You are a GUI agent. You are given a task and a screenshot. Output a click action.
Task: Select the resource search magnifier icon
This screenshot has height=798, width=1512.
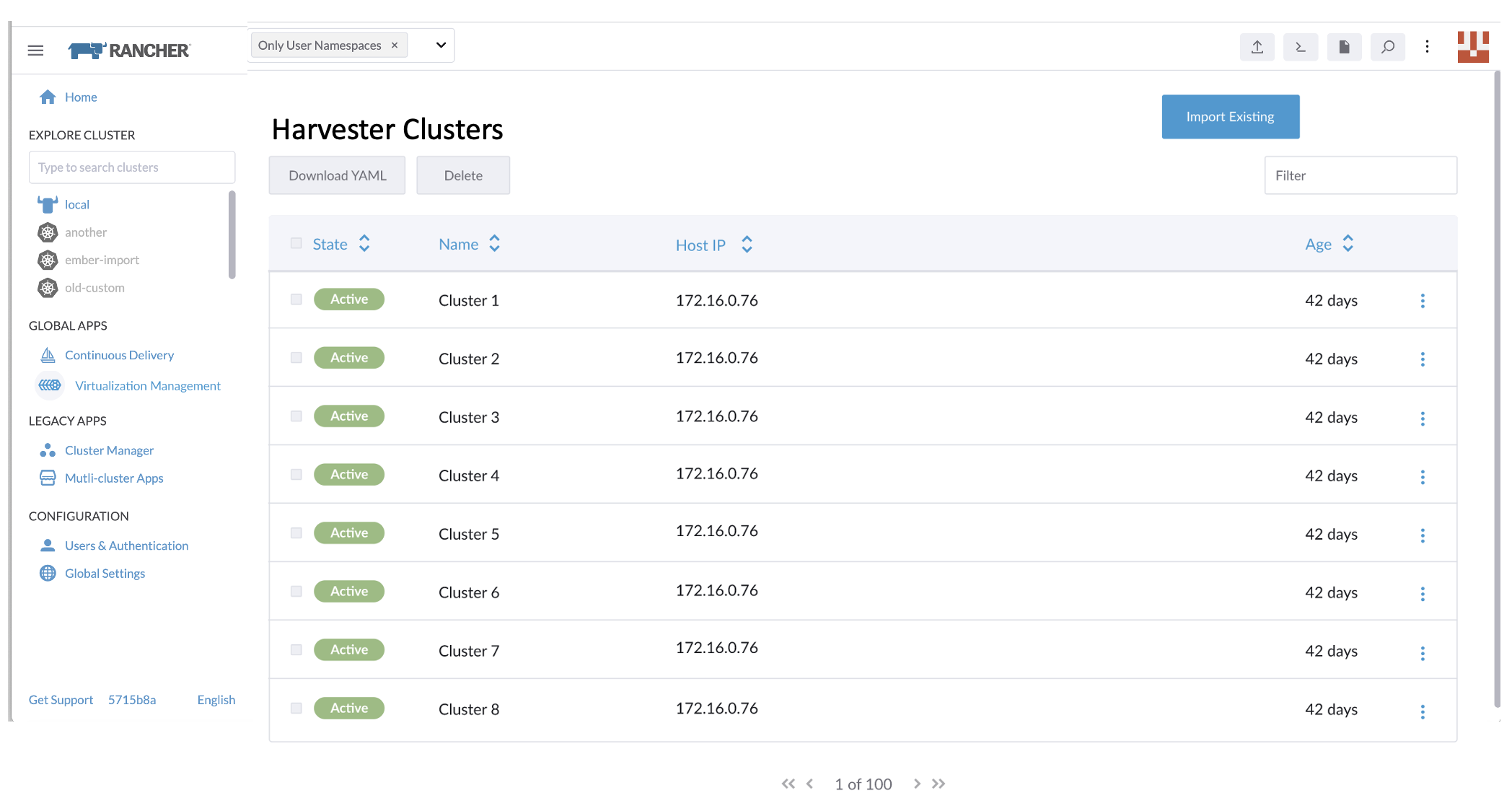coord(1387,46)
